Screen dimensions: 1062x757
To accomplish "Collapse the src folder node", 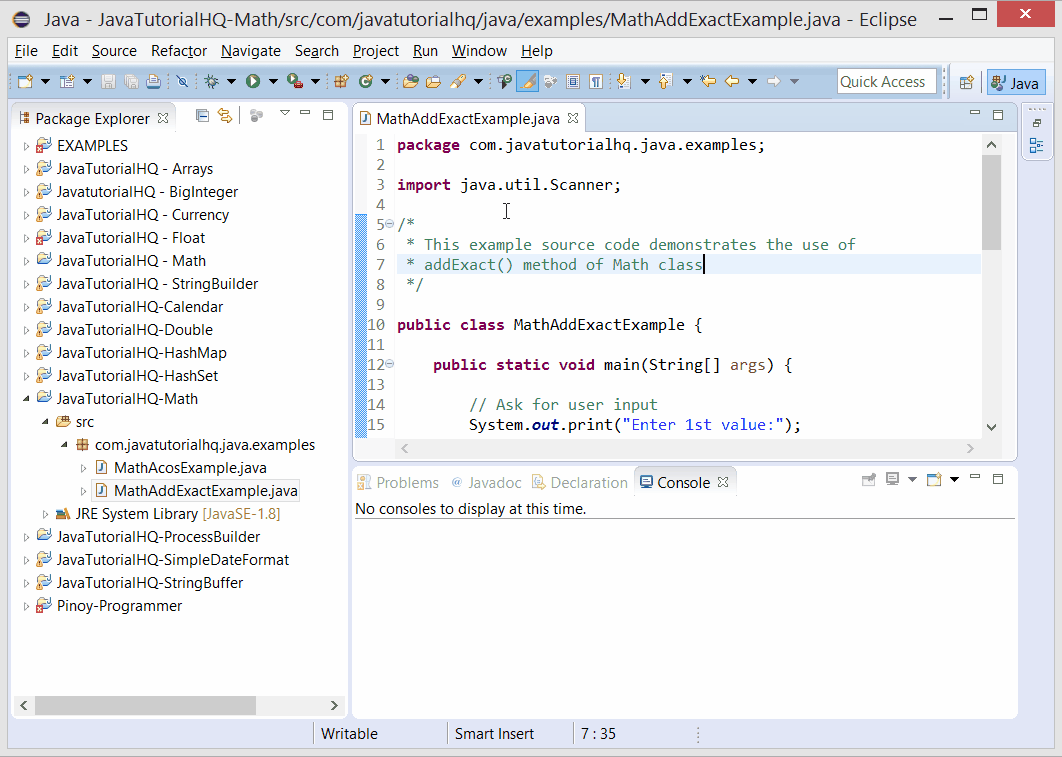I will click(x=45, y=422).
